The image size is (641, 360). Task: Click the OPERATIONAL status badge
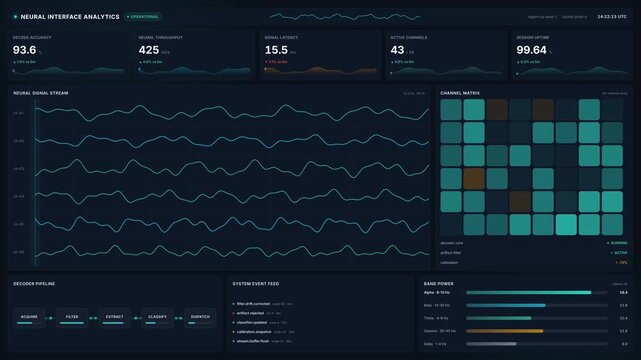[x=143, y=17]
